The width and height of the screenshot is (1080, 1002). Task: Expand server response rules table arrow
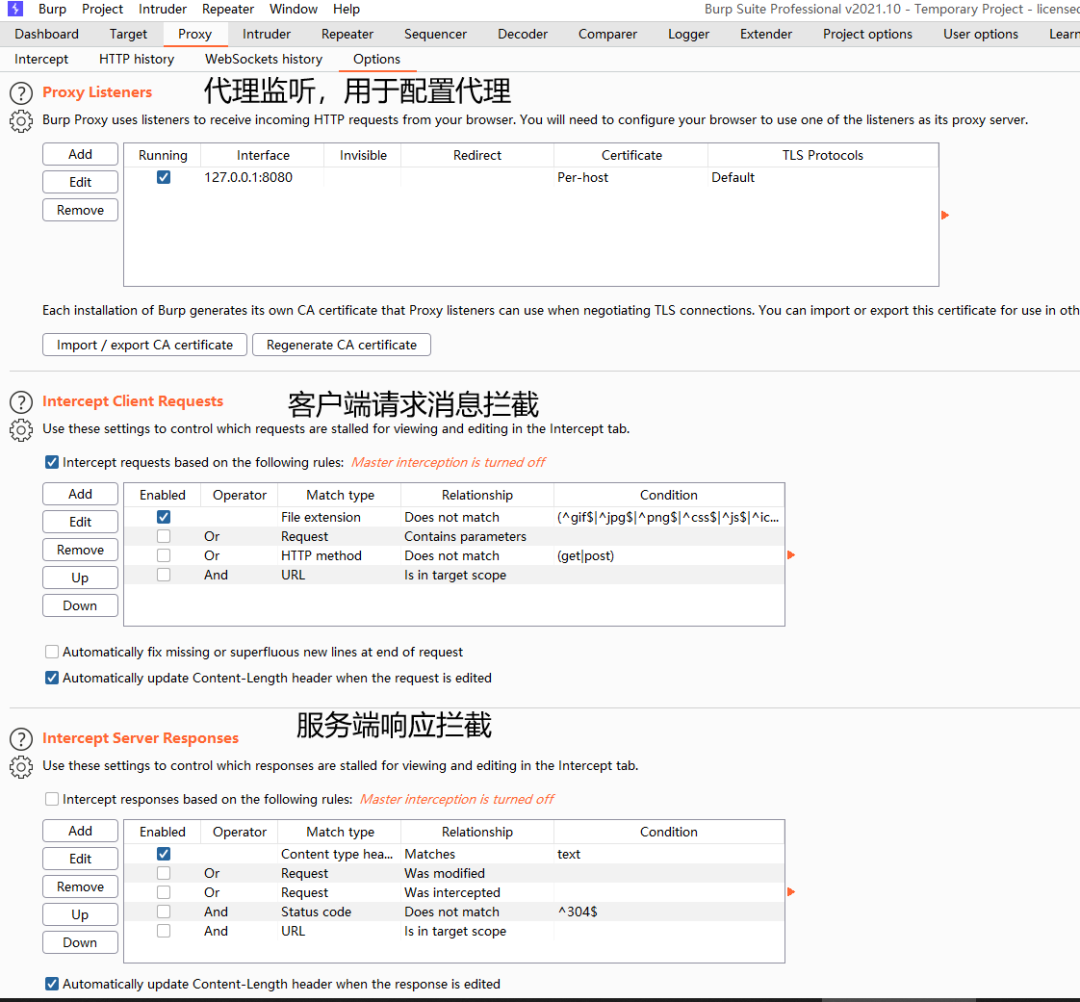(x=791, y=892)
